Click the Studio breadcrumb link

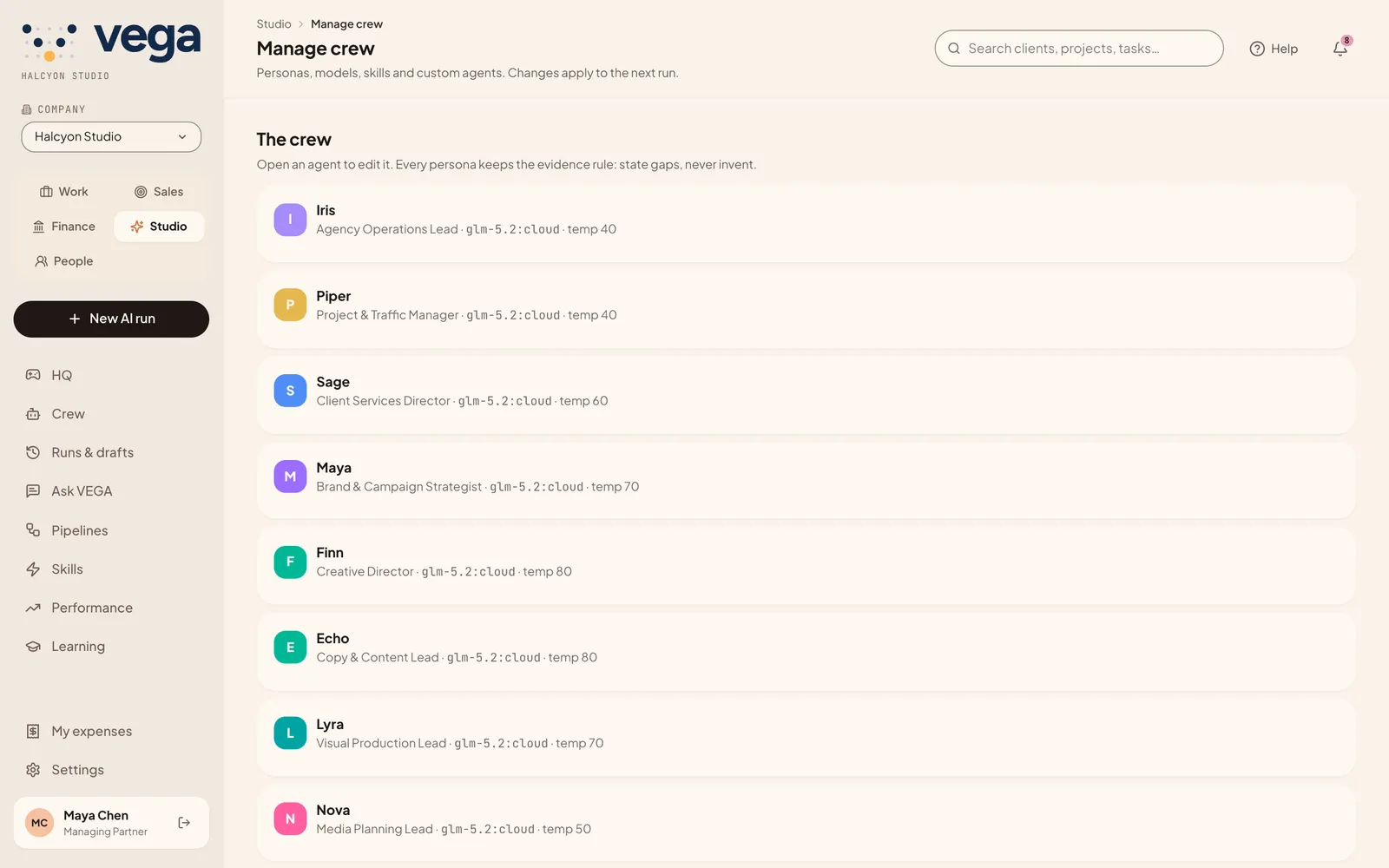[273, 24]
